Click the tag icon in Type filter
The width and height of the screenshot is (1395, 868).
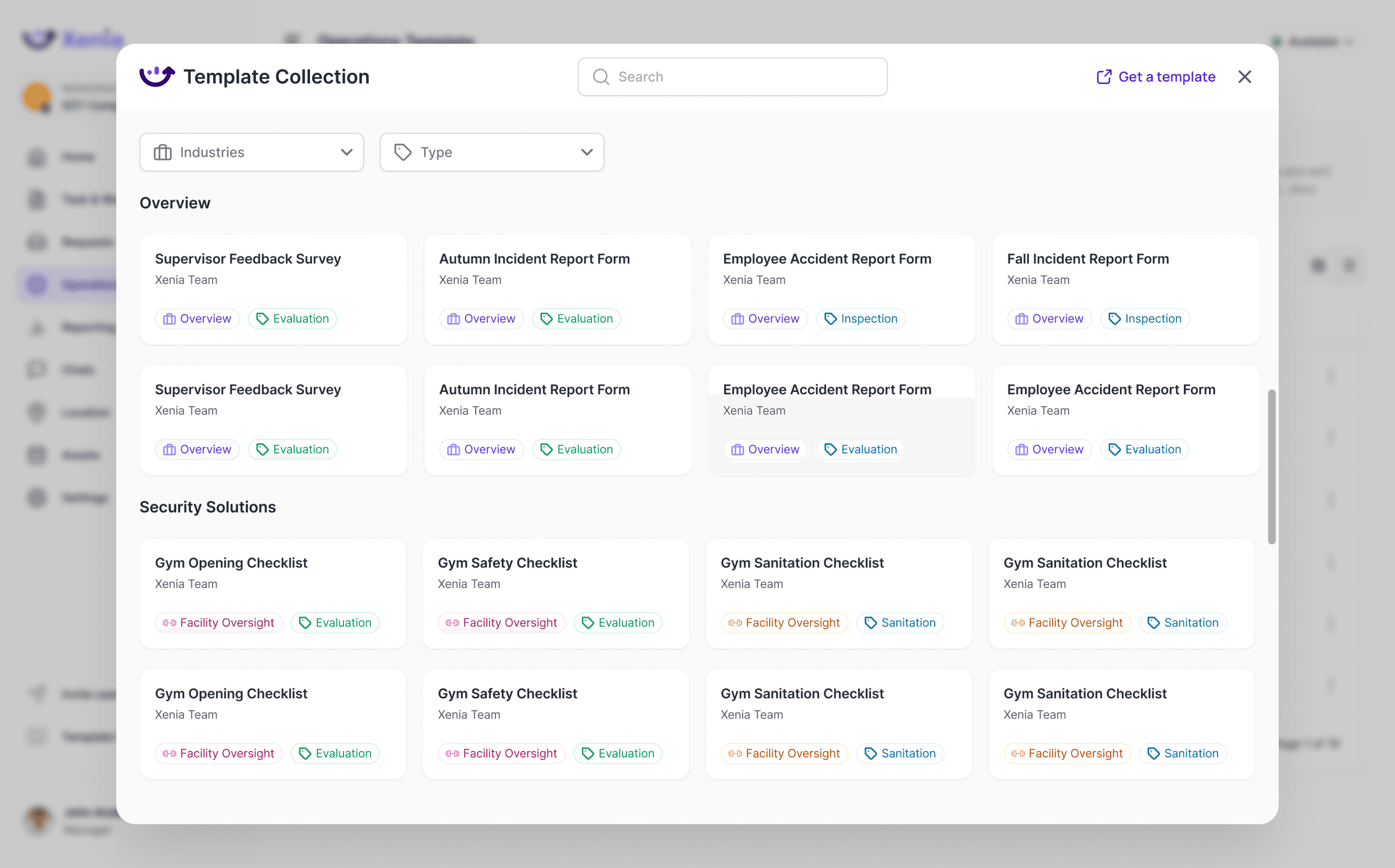tap(403, 152)
